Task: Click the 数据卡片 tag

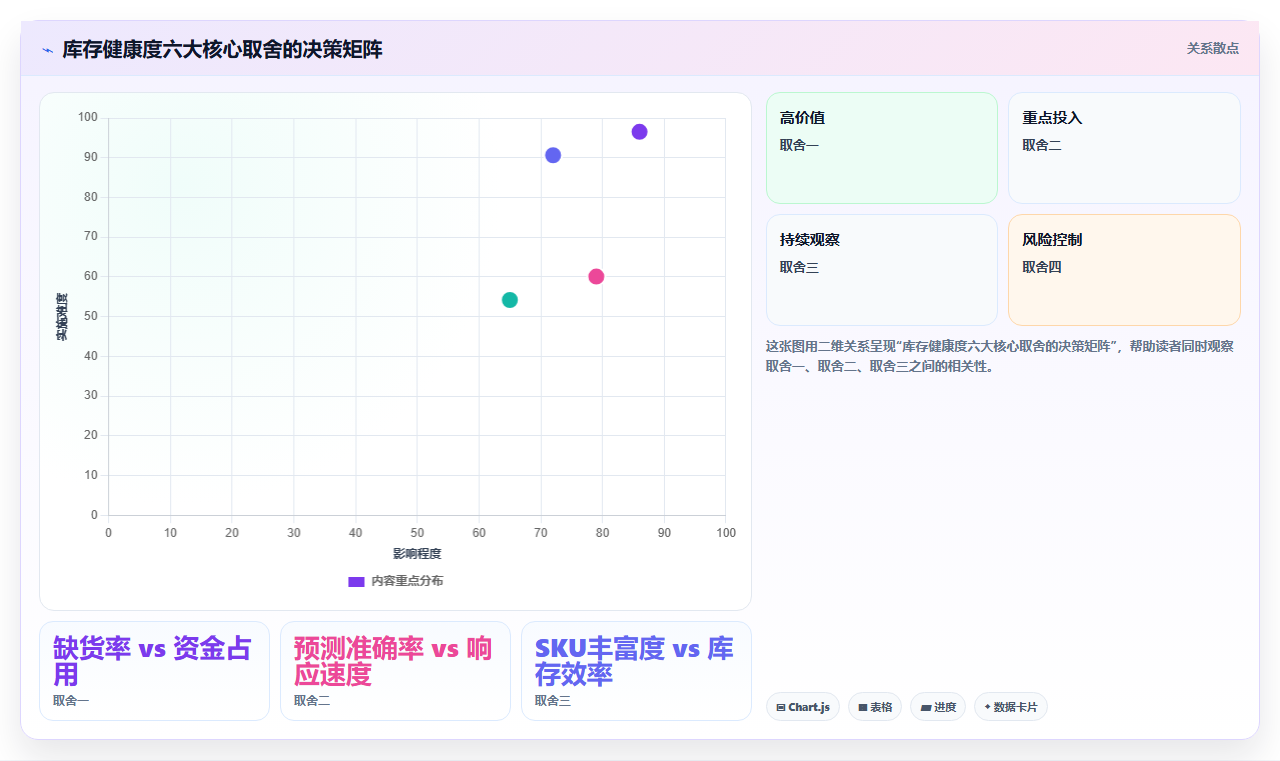Action: (x=1011, y=707)
